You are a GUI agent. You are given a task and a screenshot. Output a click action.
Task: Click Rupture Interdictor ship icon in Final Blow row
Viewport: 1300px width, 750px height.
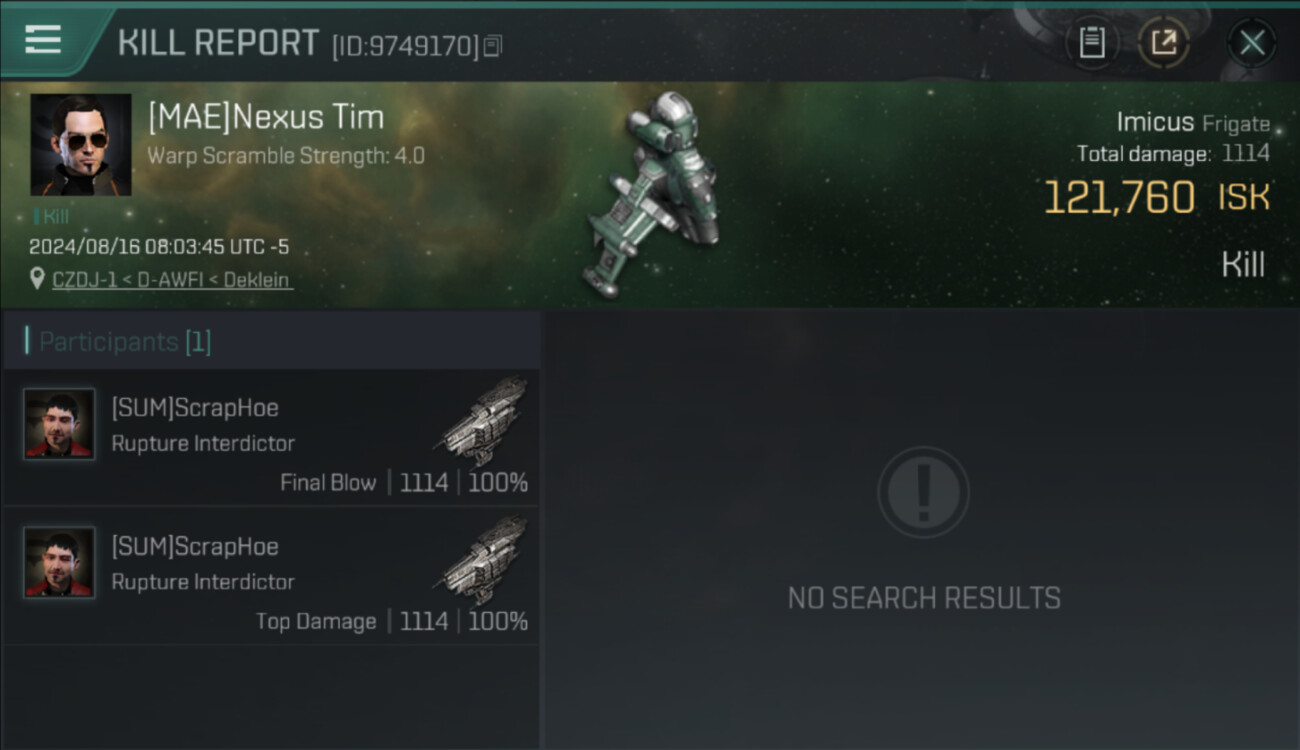[x=484, y=421]
